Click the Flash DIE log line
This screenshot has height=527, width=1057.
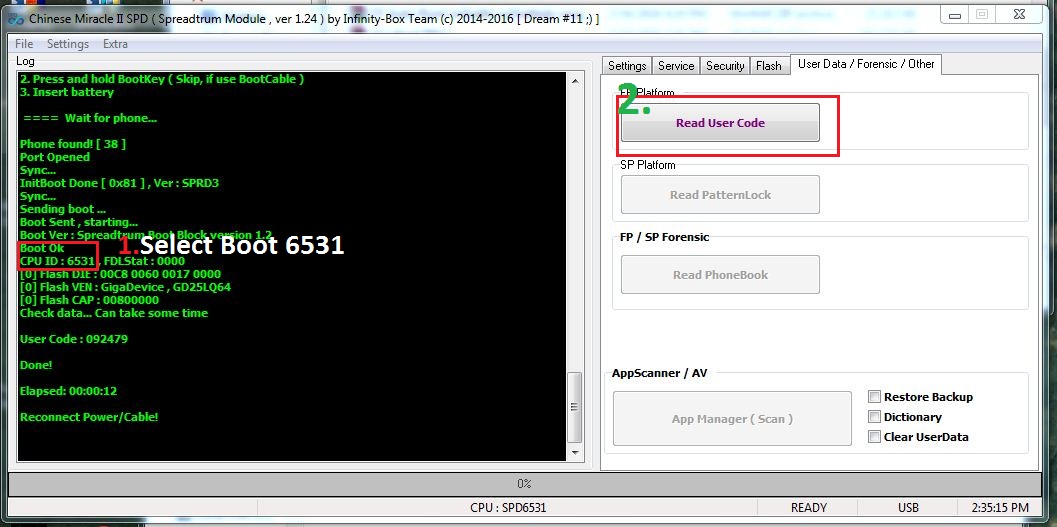tap(120, 274)
